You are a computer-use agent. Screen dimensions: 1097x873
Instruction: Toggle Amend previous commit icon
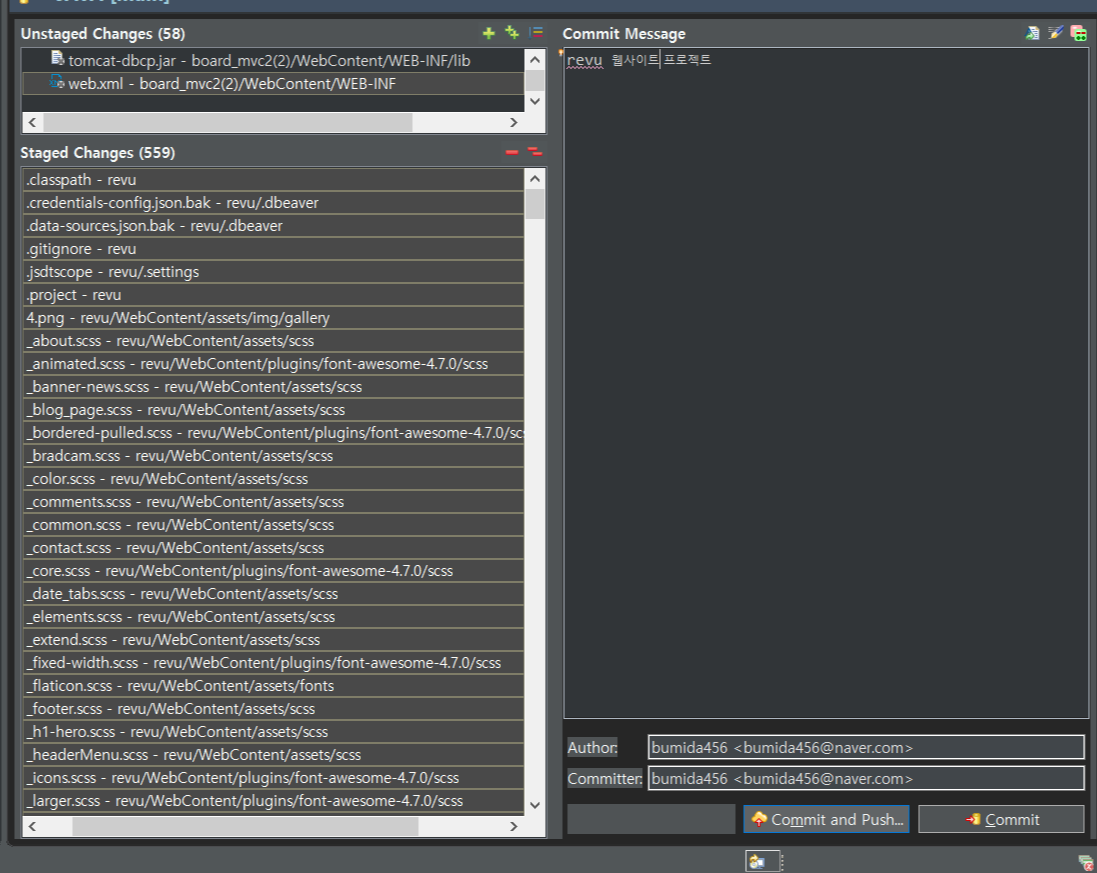click(x=1033, y=33)
